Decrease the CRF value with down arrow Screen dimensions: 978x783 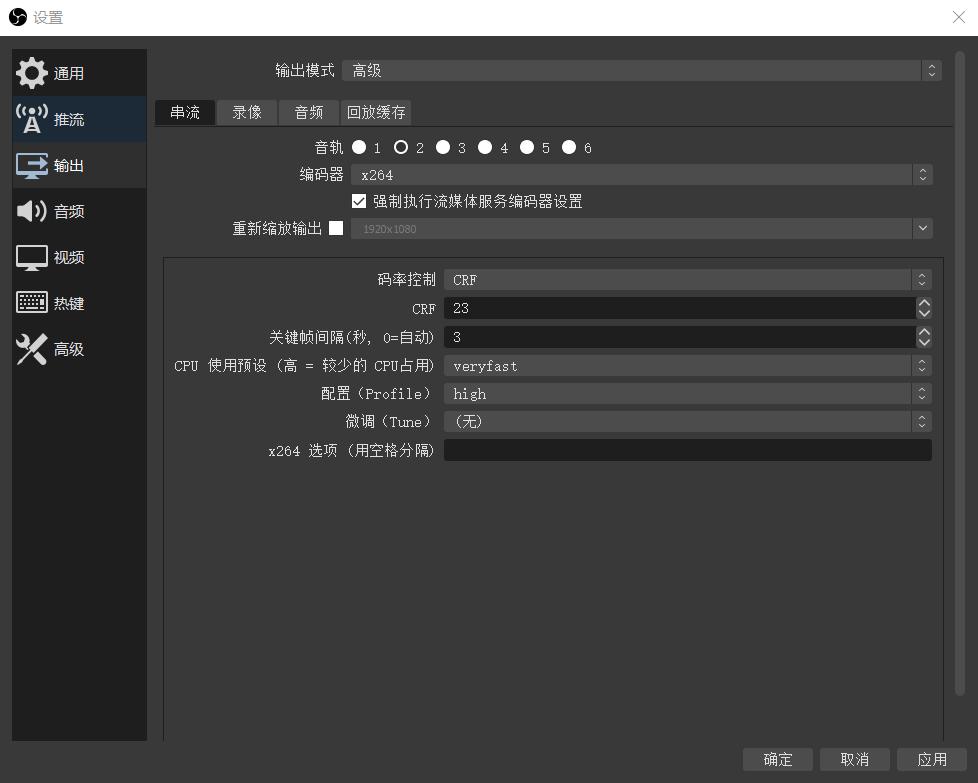click(x=924, y=313)
